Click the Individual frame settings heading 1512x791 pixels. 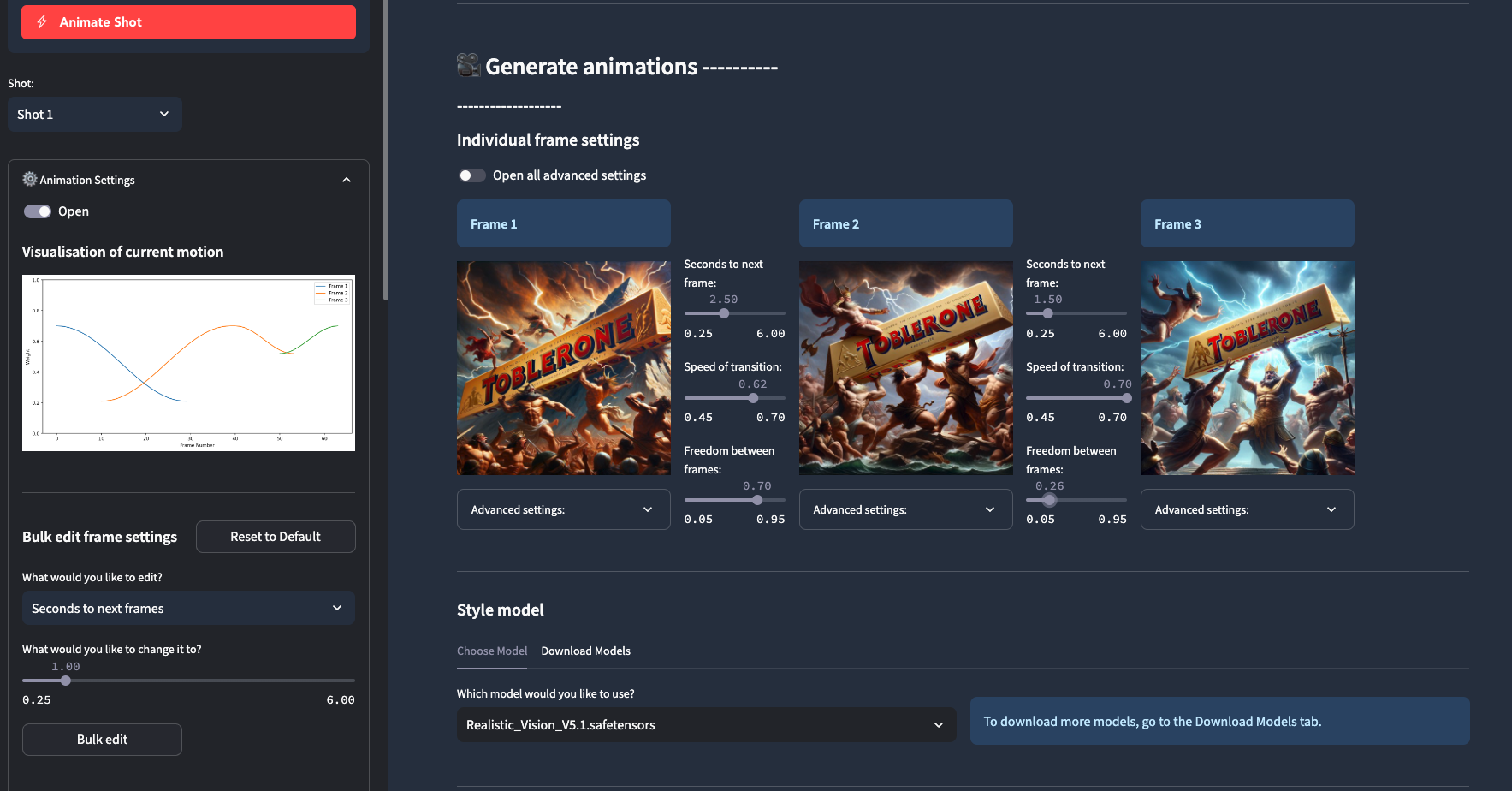pyautogui.click(x=548, y=140)
